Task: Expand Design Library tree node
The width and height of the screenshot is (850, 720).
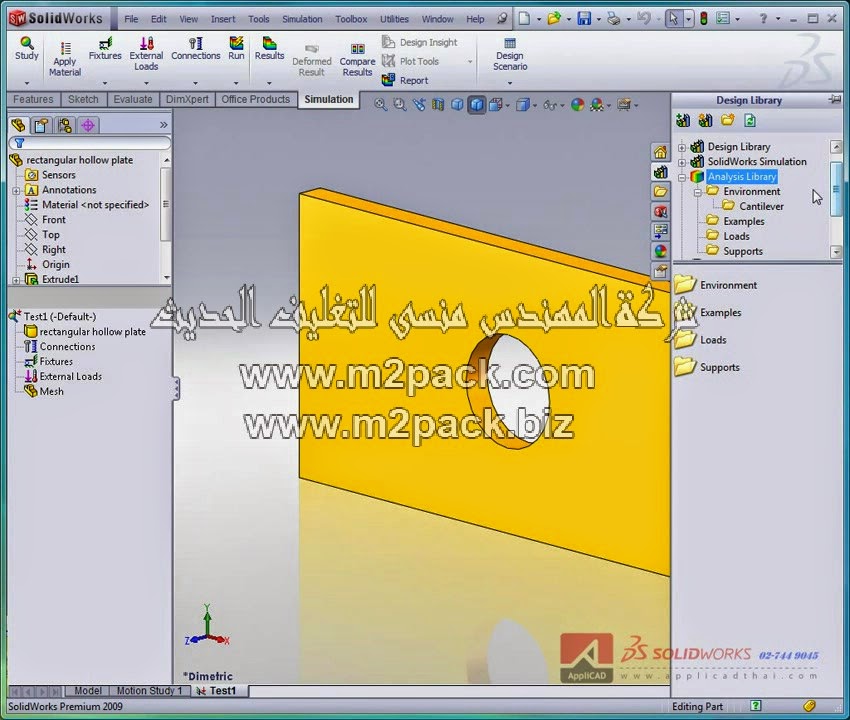Action: pyautogui.click(x=682, y=147)
